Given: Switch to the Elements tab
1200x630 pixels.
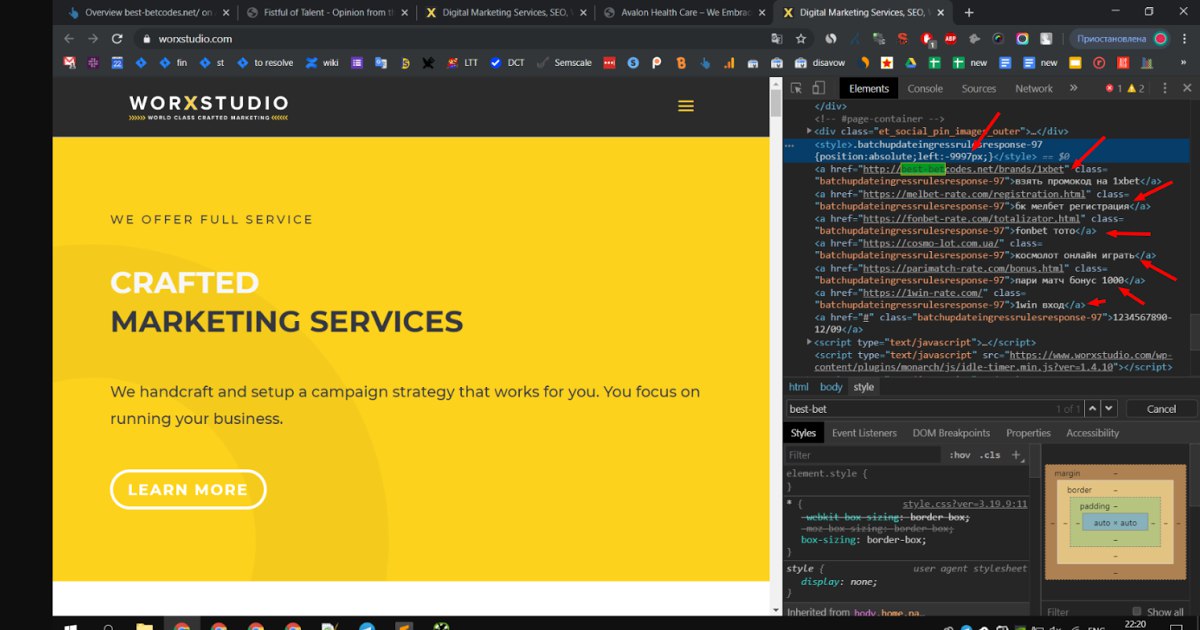Looking at the screenshot, I should coord(869,88).
